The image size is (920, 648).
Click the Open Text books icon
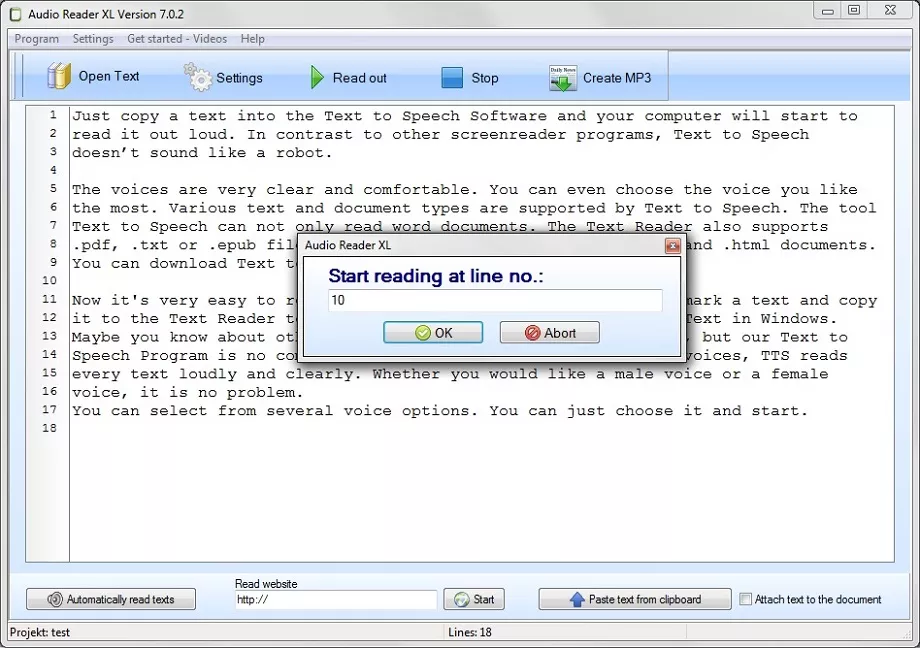tap(59, 76)
